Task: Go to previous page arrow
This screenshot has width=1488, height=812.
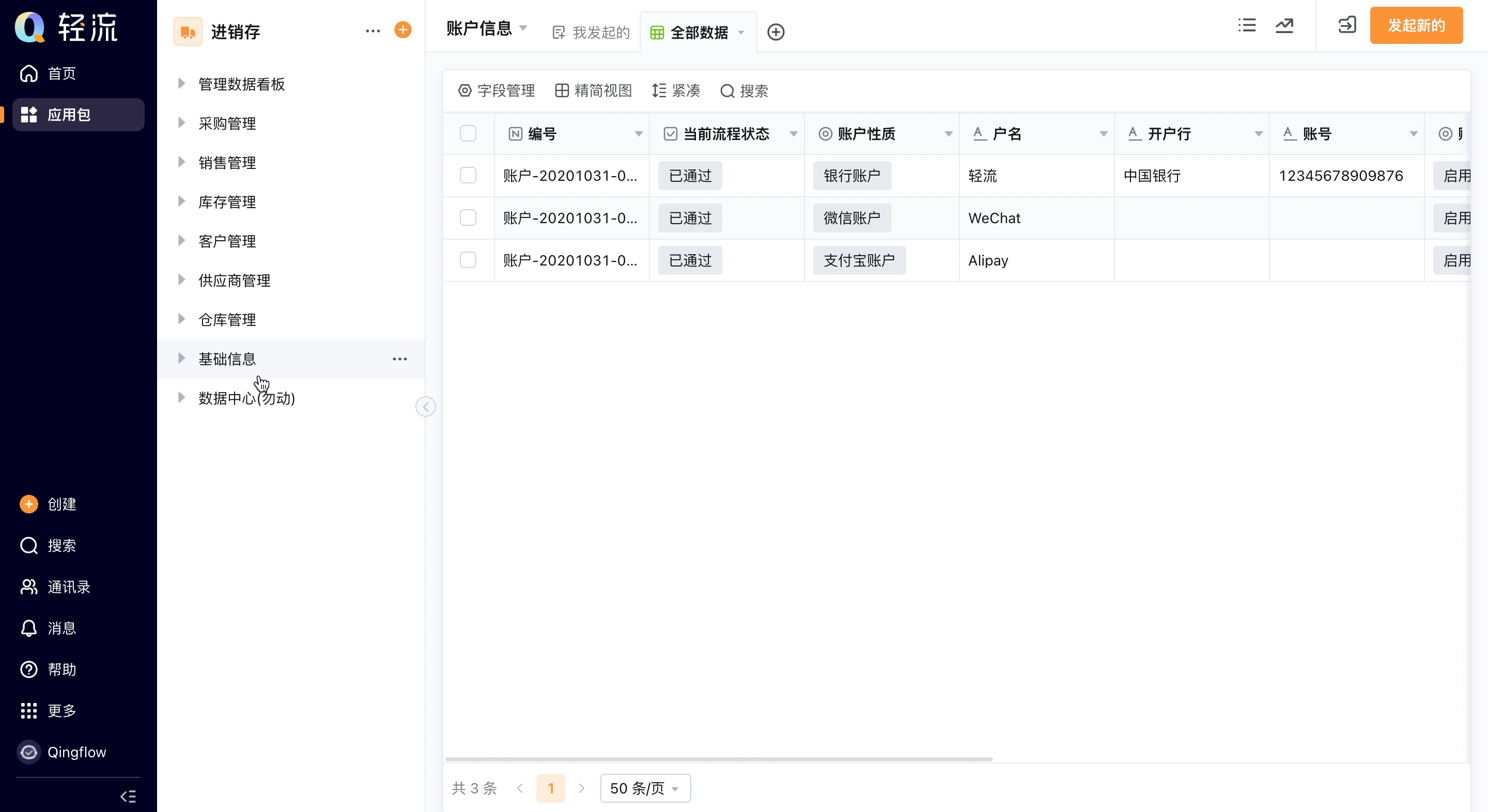Action: click(520, 788)
